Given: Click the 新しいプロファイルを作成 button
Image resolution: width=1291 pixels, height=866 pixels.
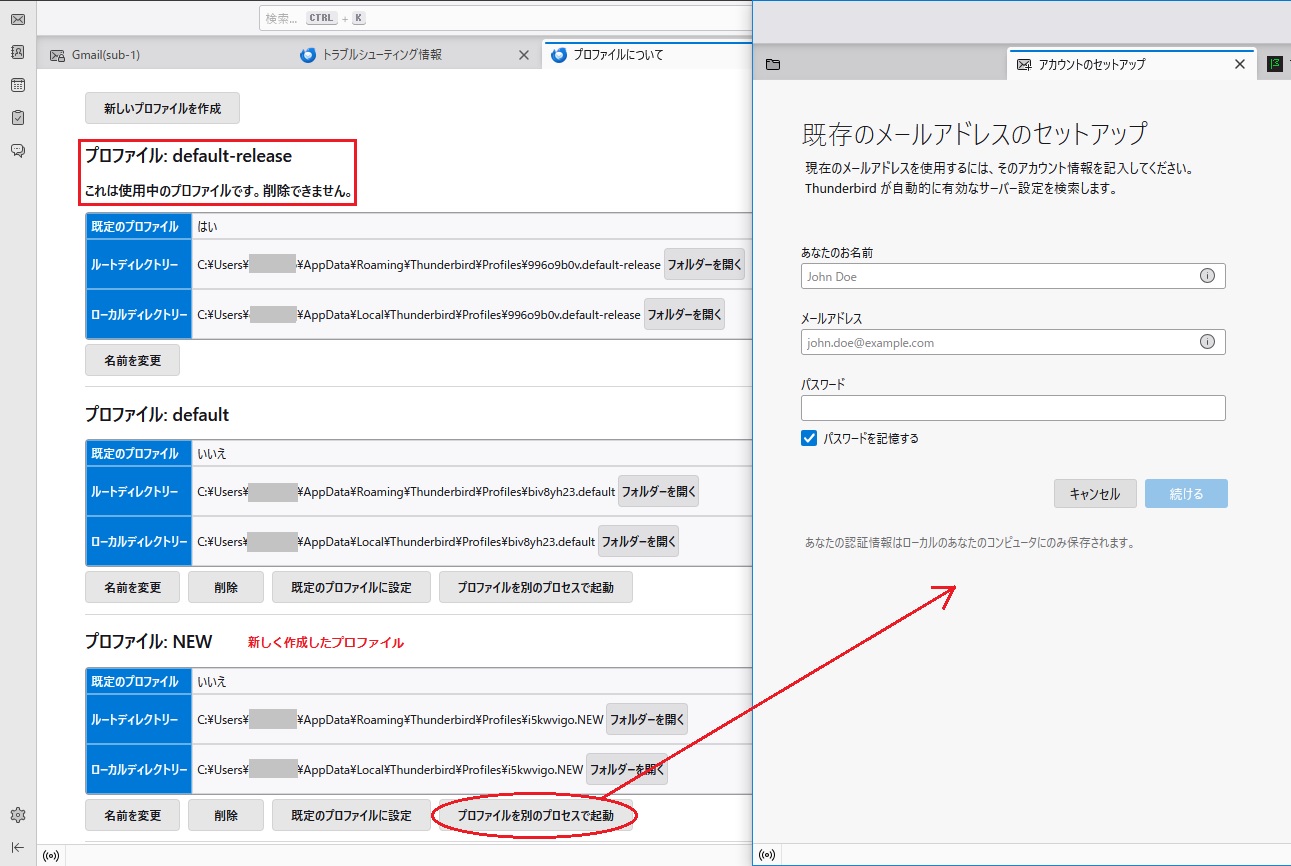Looking at the screenshot, I should click(x=162, y=108).
